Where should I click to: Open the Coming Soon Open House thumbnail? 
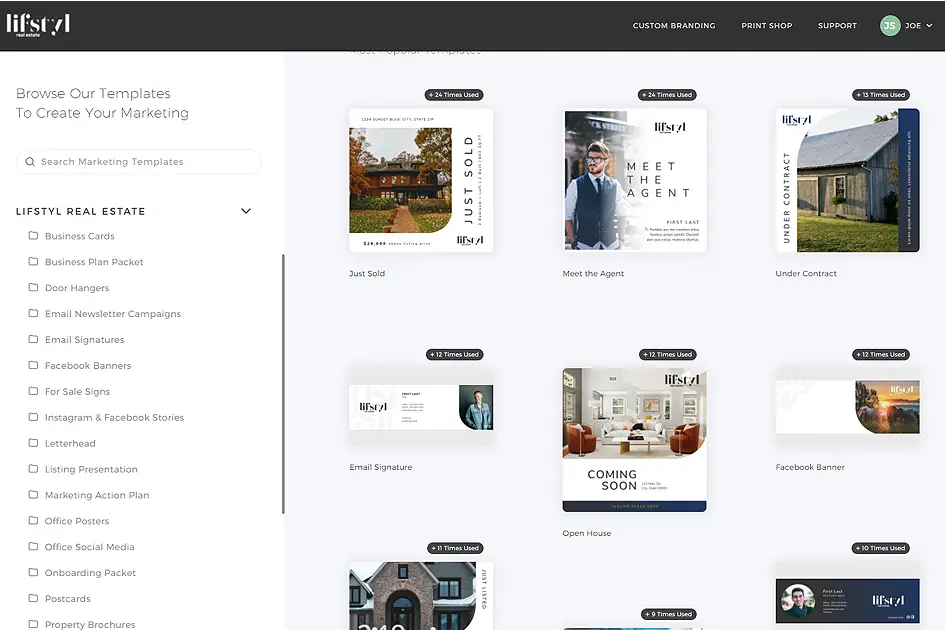(x=635, y=440)
